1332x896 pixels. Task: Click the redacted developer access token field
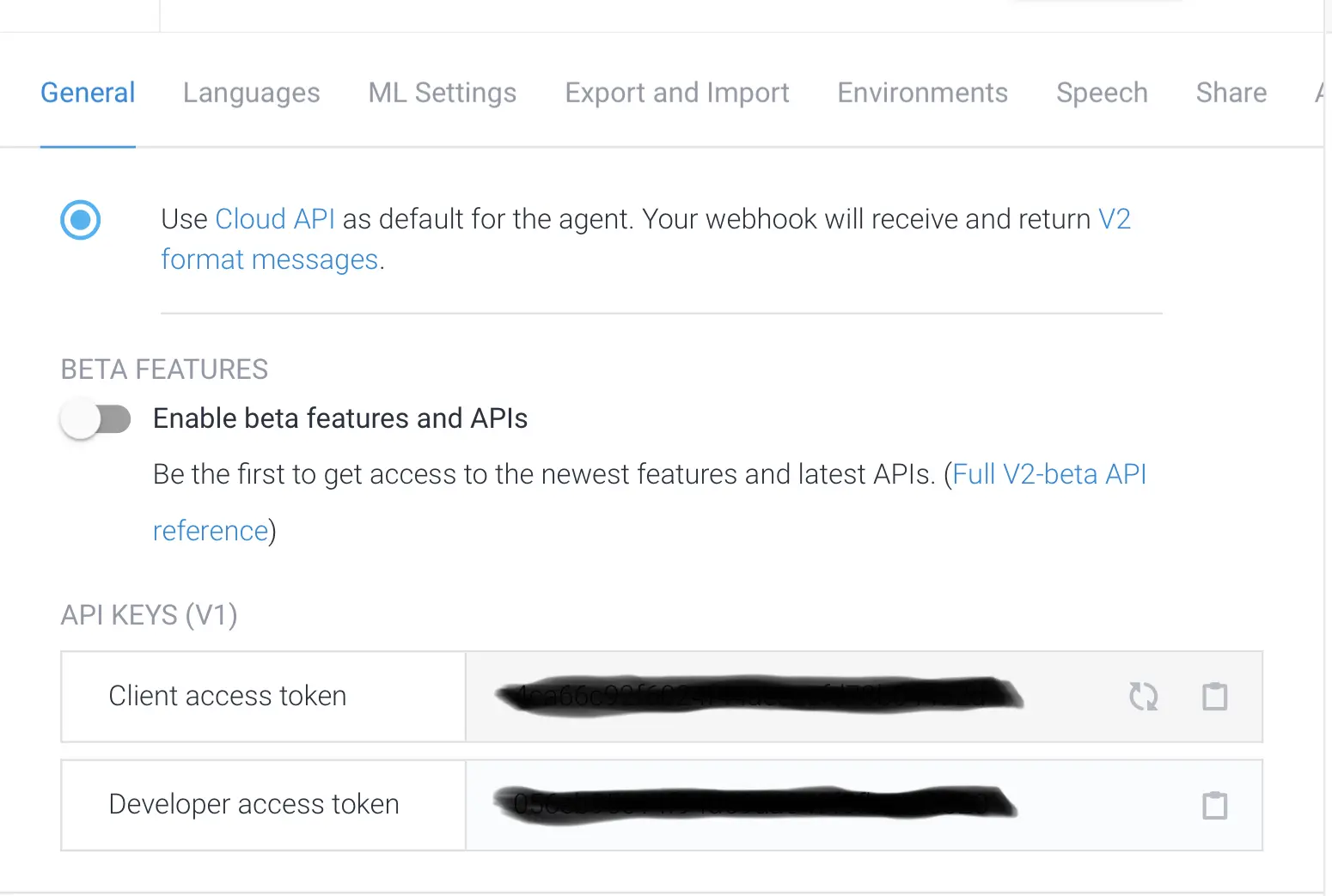[756, 805]
